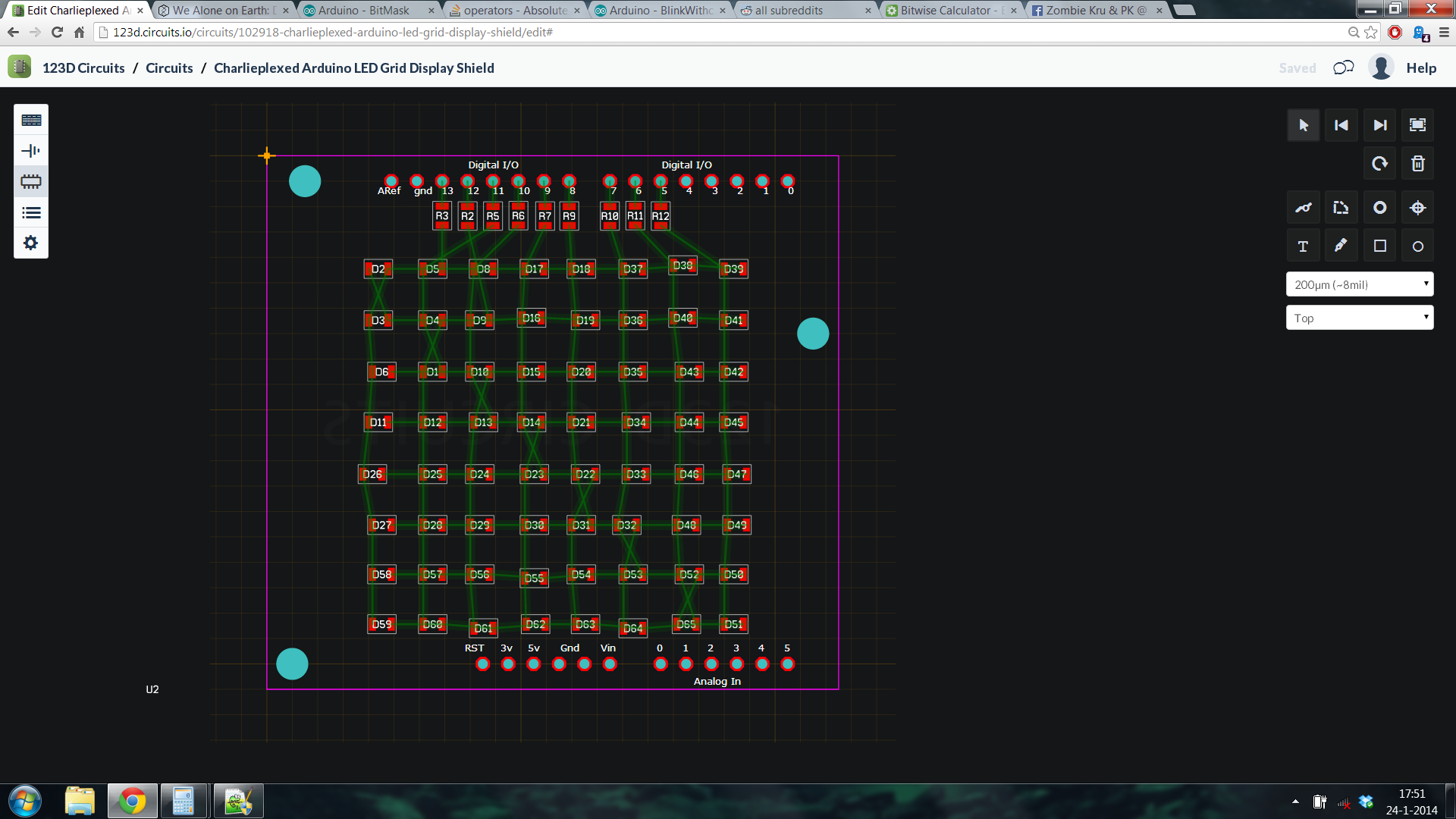Click the rotate tool
The image size is (1456, 819).
click(x=1379, y=163)
